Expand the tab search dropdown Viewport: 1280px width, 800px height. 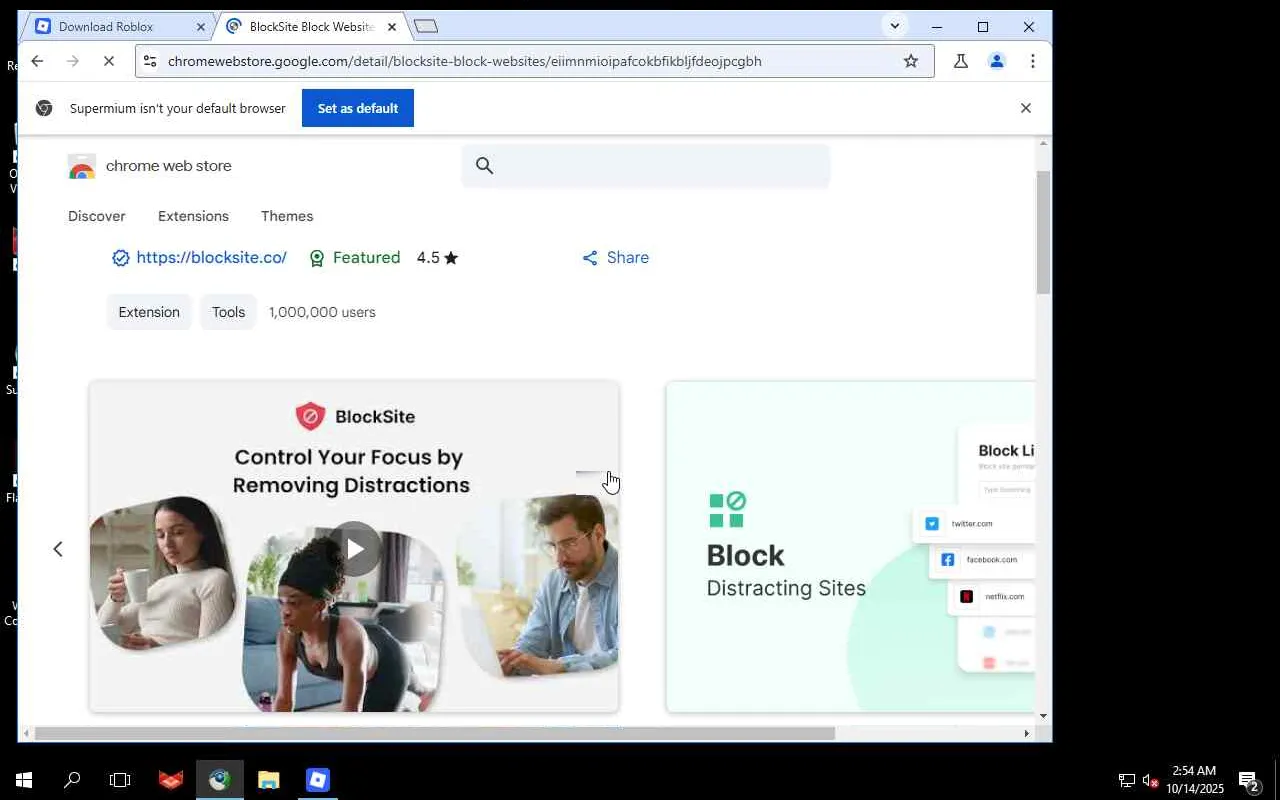(x=894, y=26)
